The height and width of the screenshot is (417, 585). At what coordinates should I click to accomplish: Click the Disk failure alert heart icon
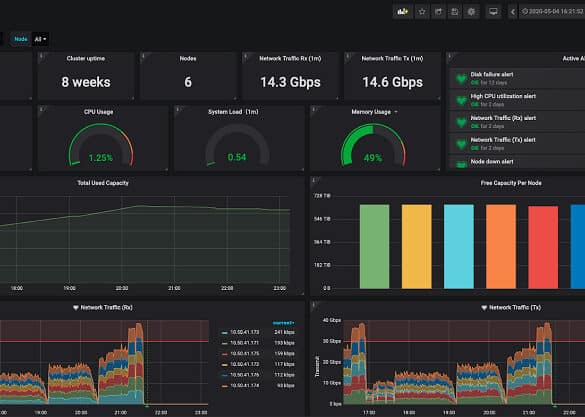(x=462, y=78)
